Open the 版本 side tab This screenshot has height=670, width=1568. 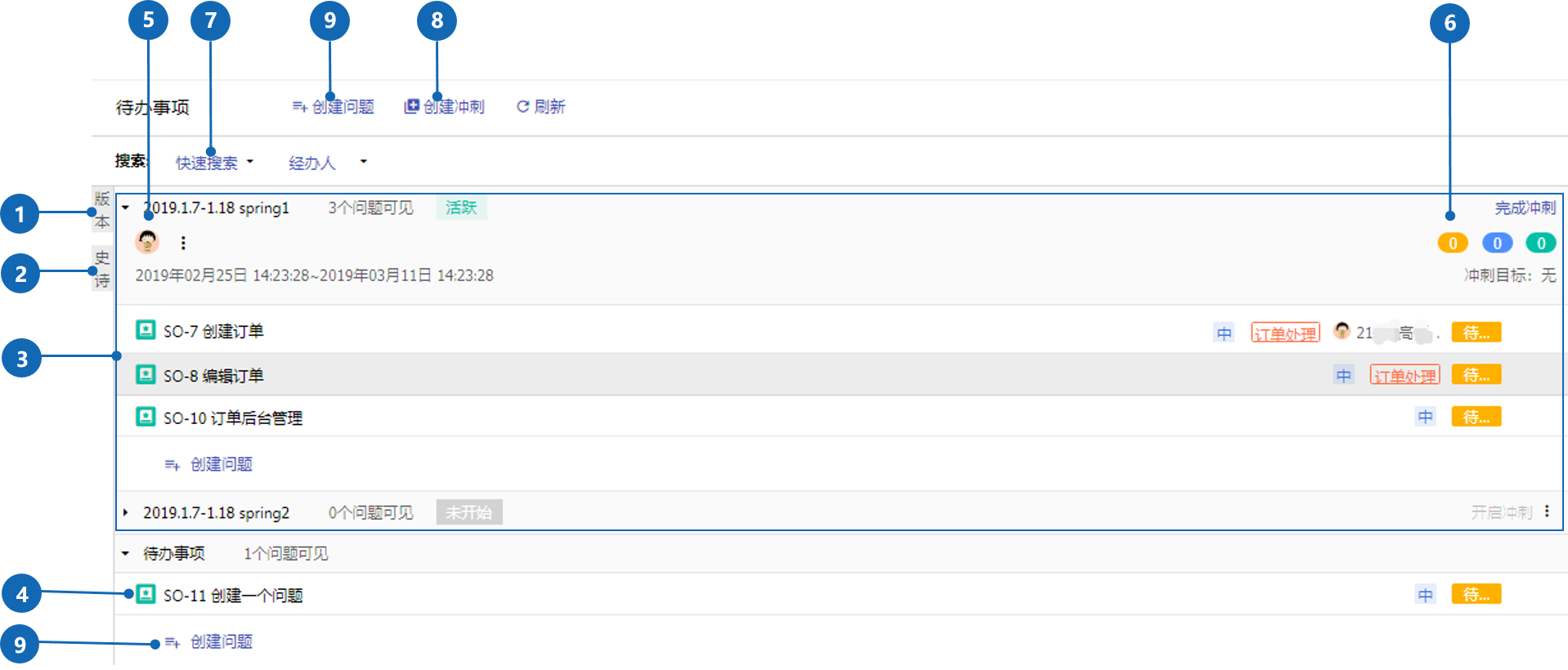tap(102, 211)
